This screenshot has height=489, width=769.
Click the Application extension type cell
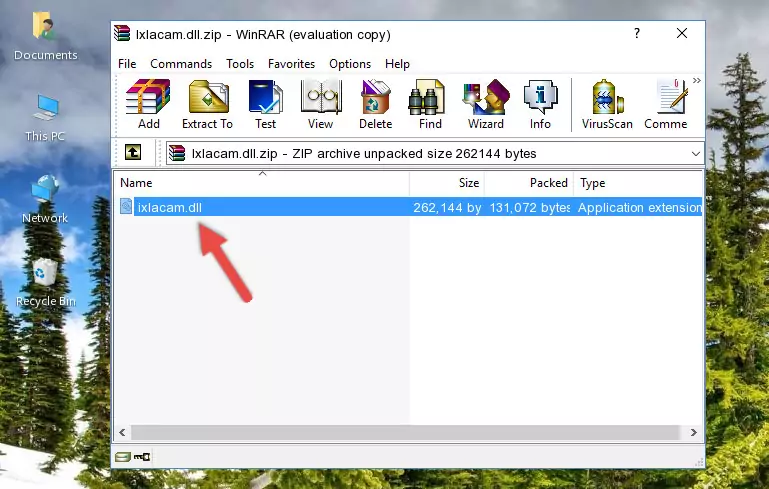point(639,207)
